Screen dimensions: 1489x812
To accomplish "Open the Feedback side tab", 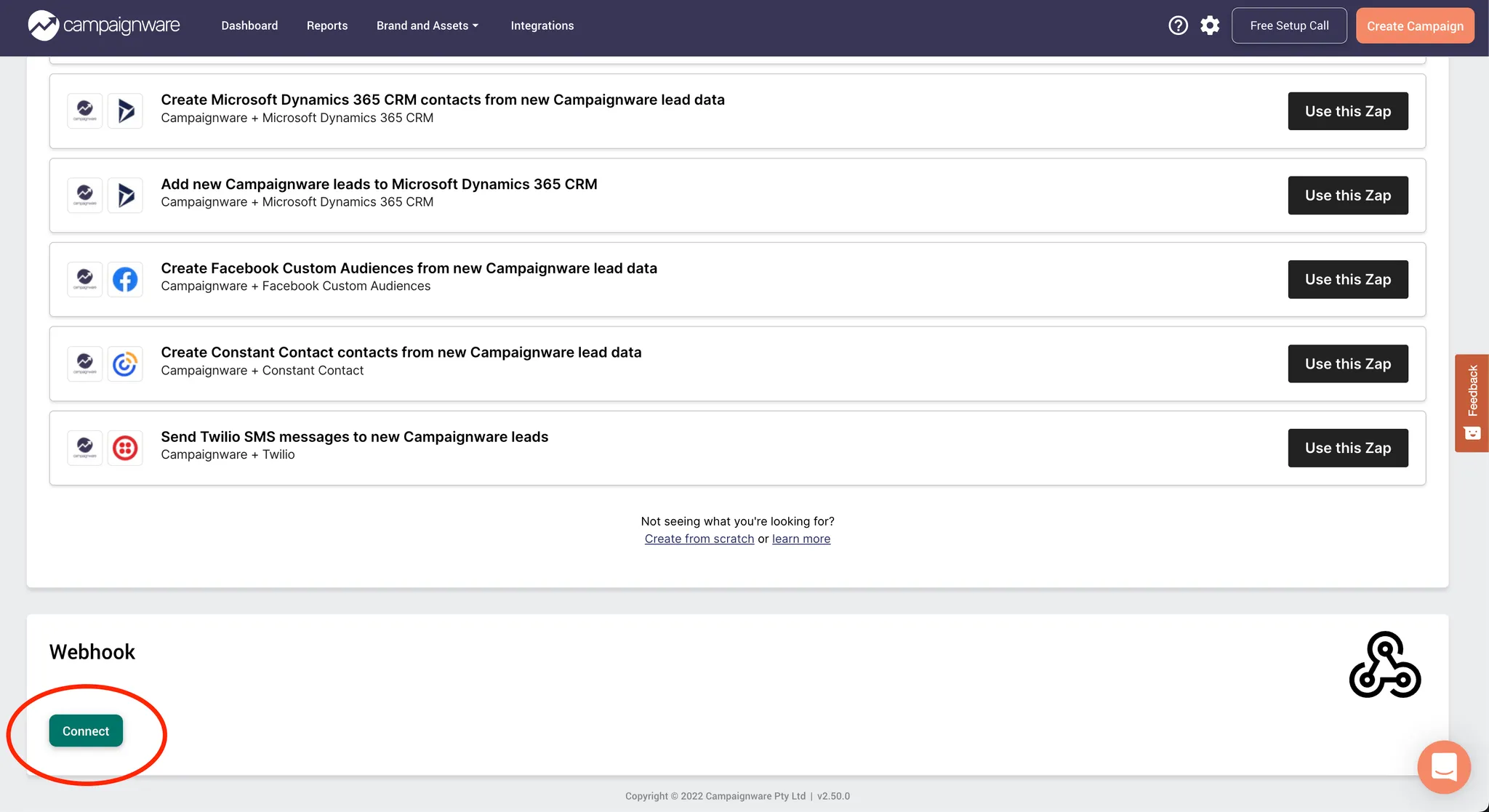I will coord(1472,403).
